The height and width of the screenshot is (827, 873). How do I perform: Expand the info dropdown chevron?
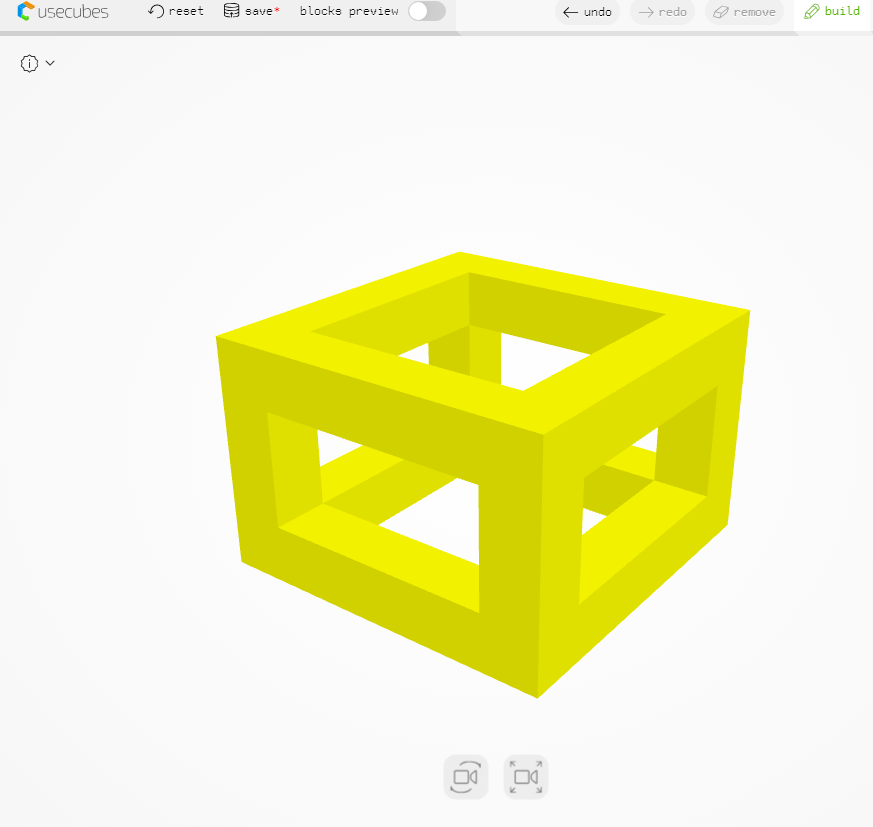tap(50, 63)
